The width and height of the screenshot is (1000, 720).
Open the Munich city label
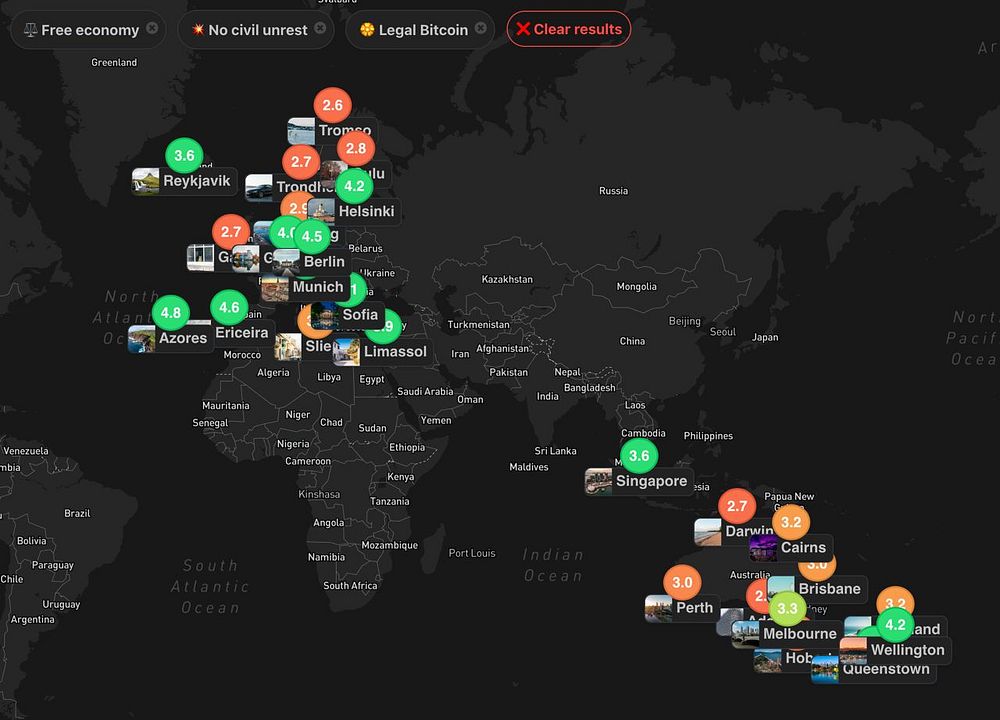coord(318,287)
